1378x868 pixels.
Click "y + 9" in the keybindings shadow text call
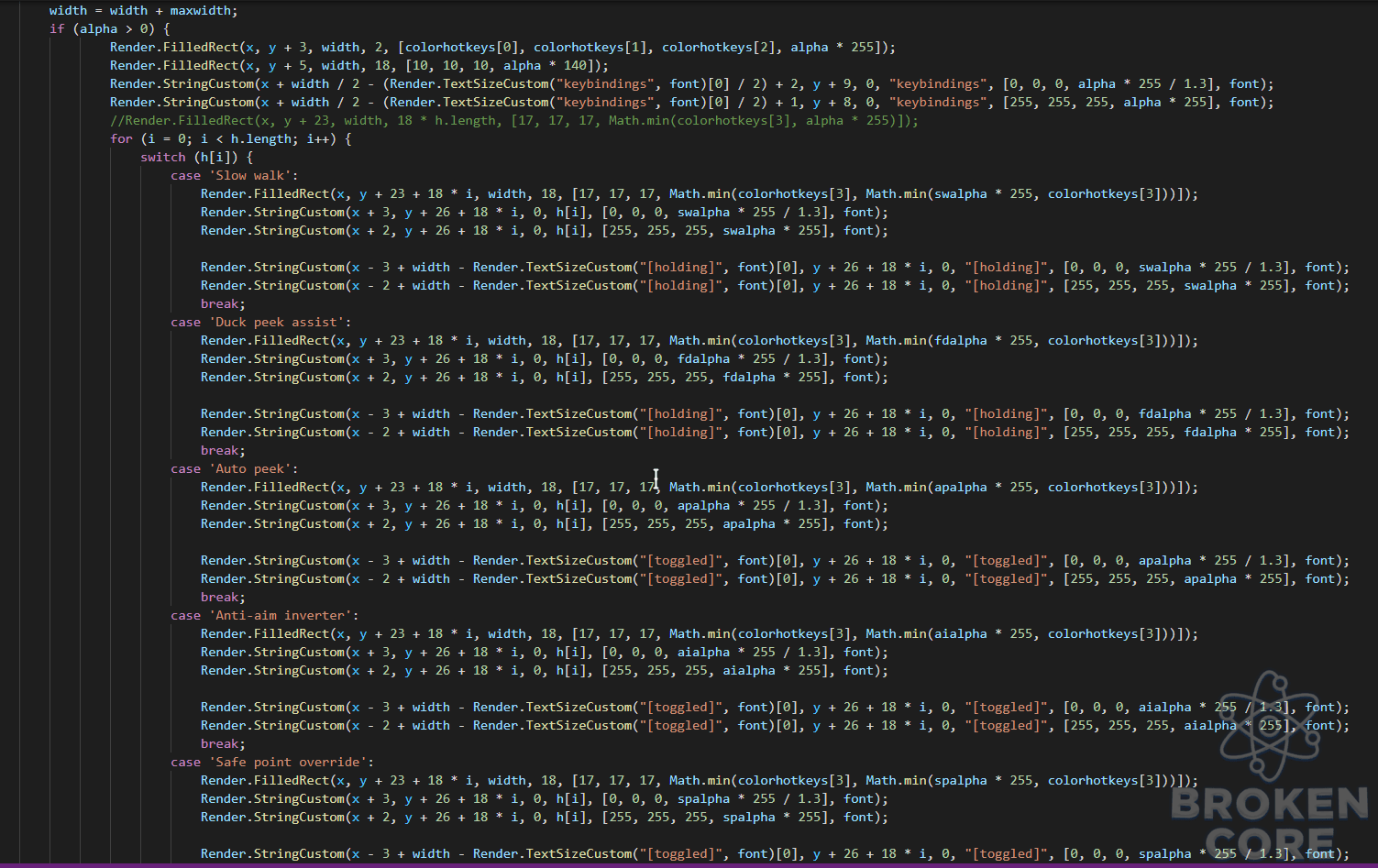[x=832, y=83]
